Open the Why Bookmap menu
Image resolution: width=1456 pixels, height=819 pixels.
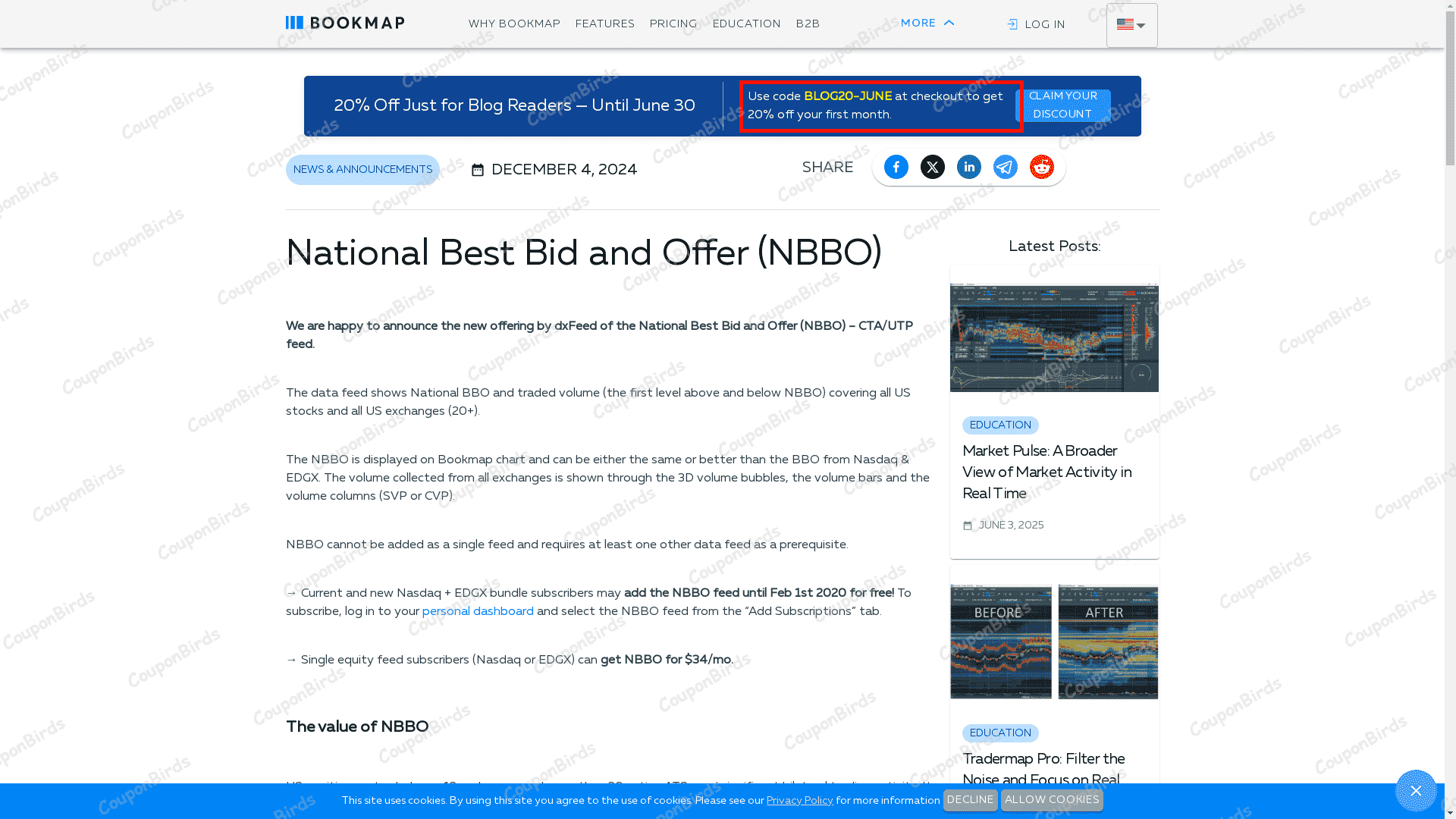[514, 24]
